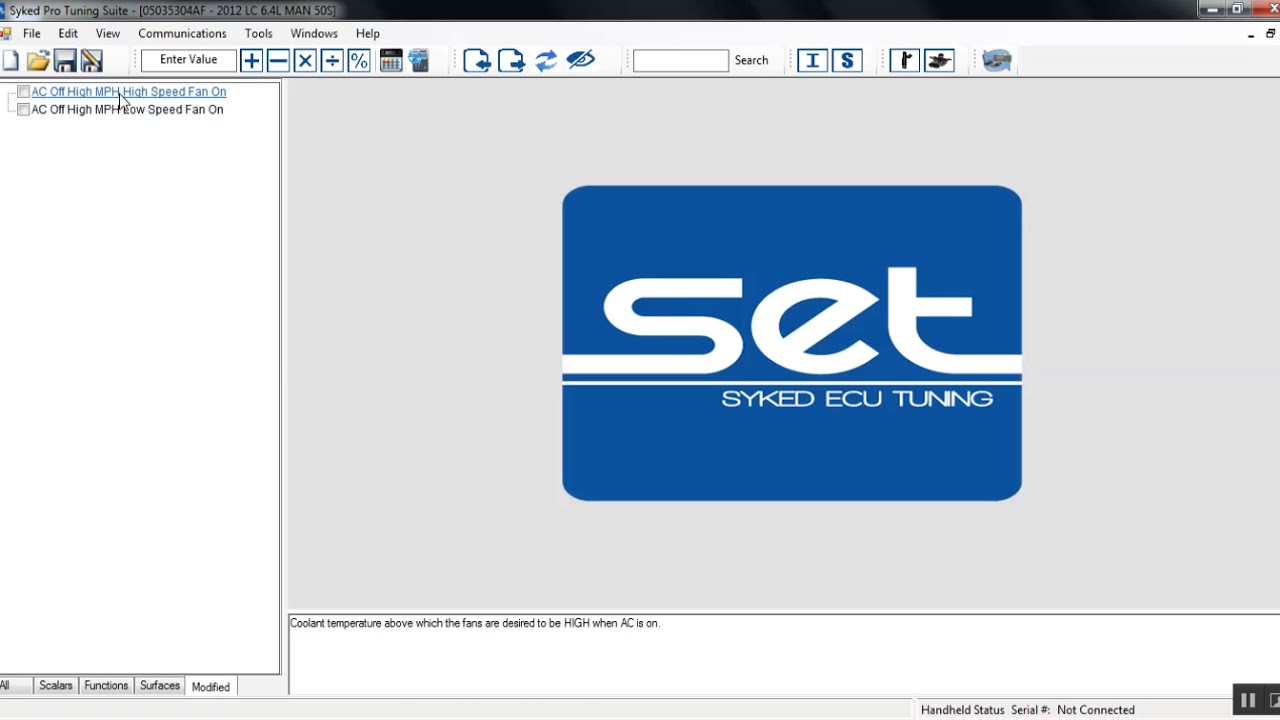The height and width of the screenshot is (720, 1280).
Task: Check the AC Off High MPH Low Speed Fan On box
Action: 23,110
